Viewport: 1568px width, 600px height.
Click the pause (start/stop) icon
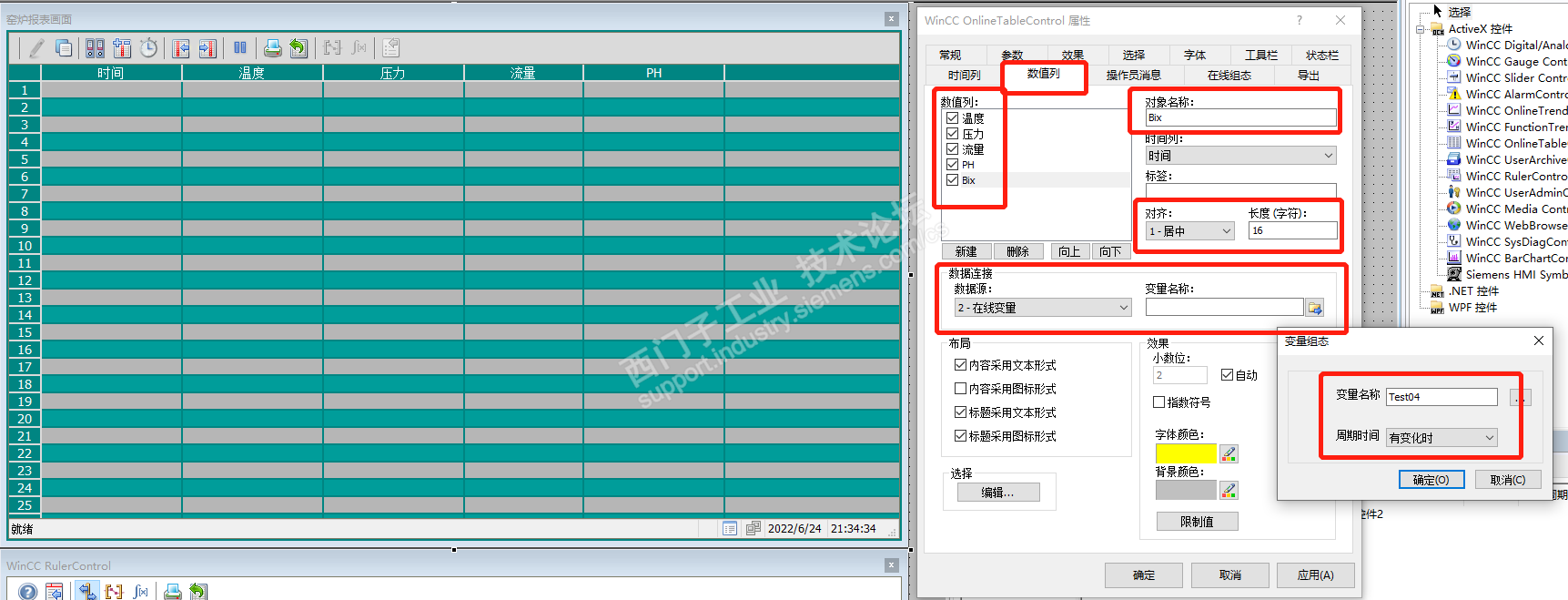coord(239,48)
